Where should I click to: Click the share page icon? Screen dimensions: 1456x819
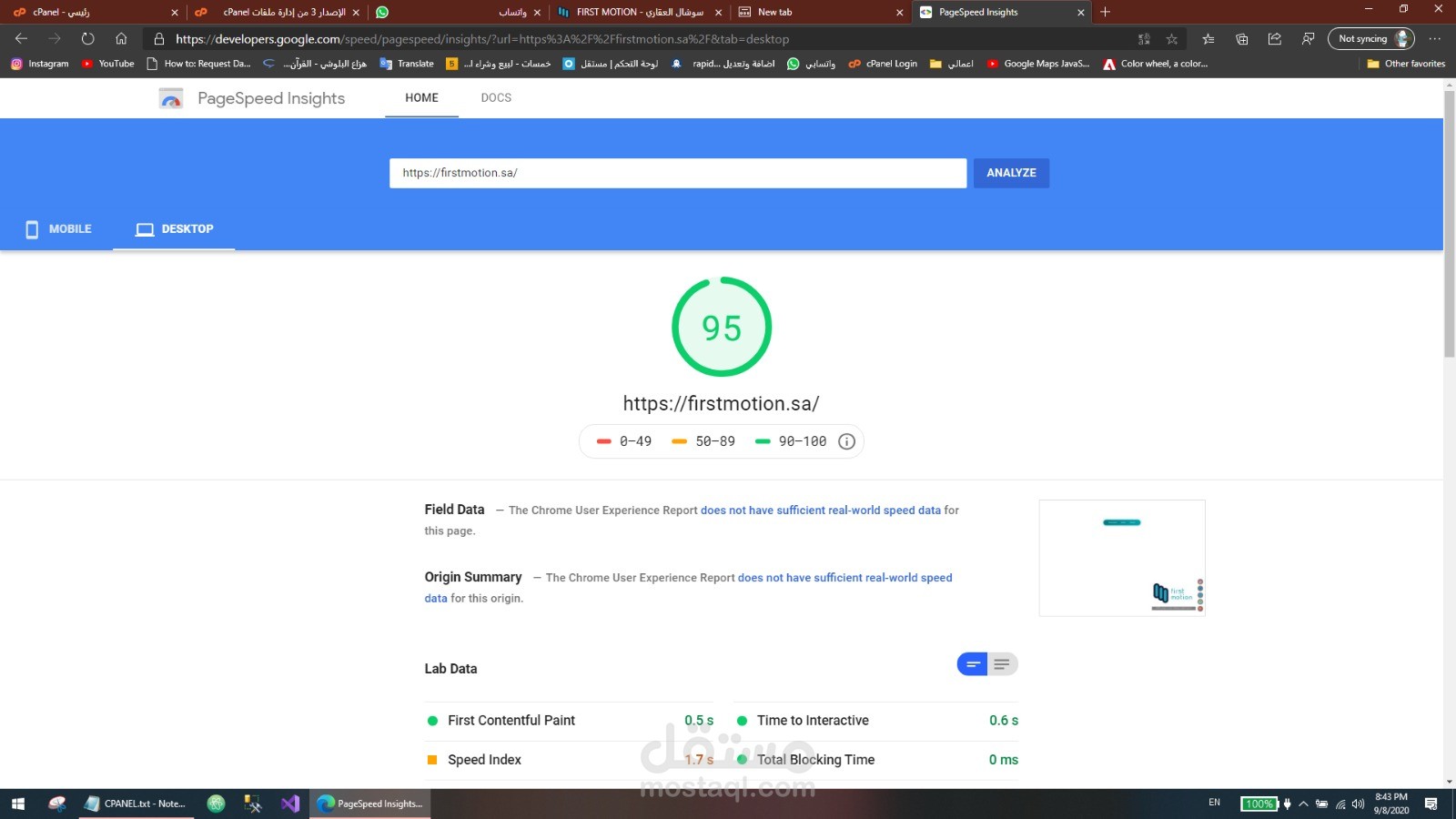[x=1275, y=39]
